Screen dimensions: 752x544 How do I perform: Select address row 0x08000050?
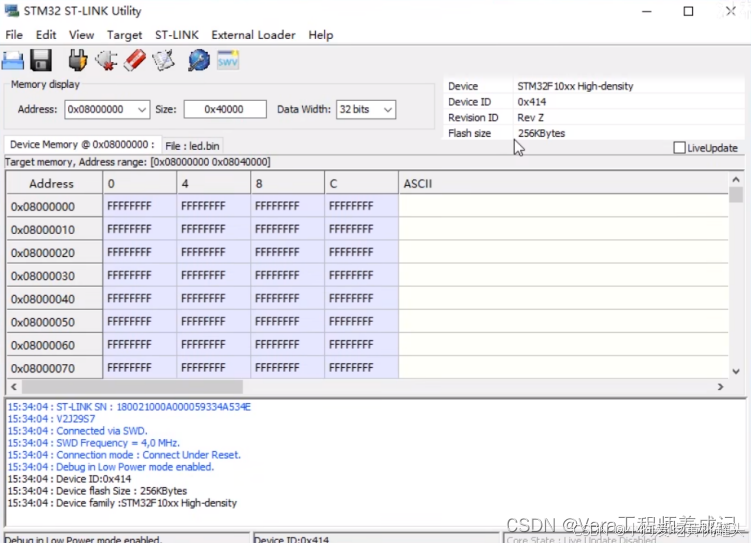pyautogui.click(x=54, y=321)
